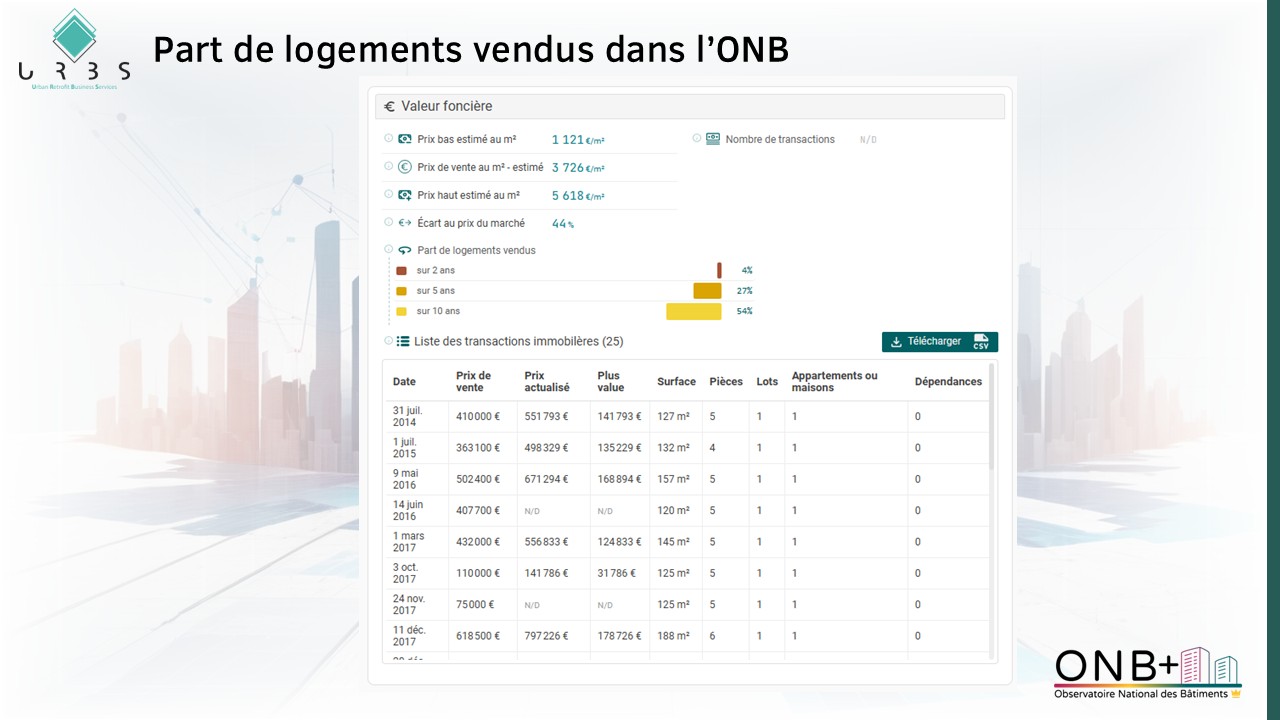Click the list icon beside Liste des transactions
The image size is (1280, 720).
pyautogui.click(x=403, y=341)
